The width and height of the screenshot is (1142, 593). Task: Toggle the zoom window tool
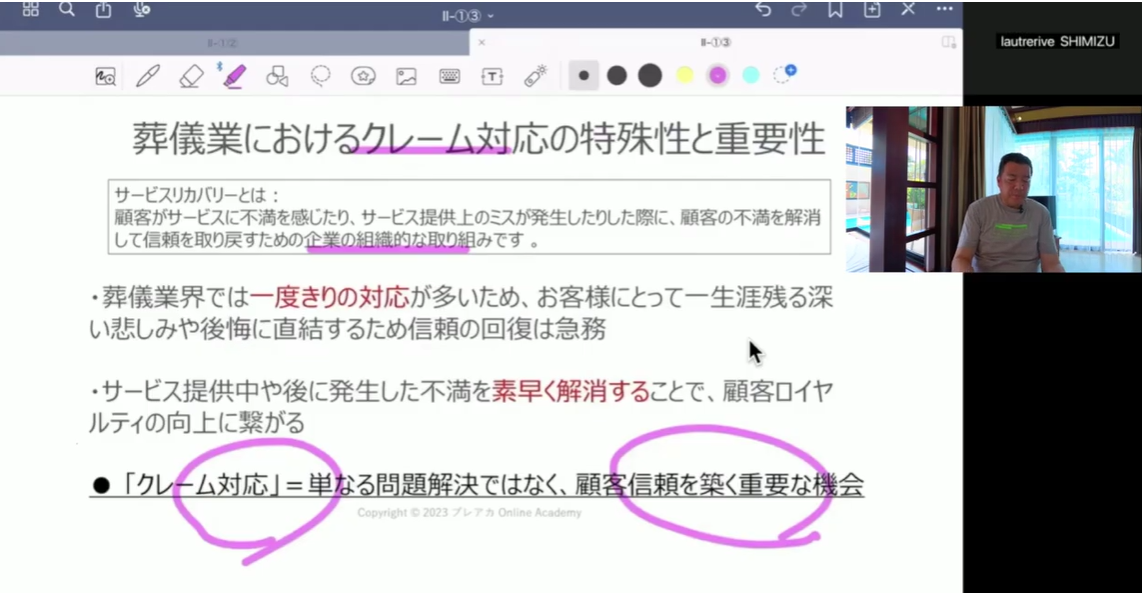(105, 76)
